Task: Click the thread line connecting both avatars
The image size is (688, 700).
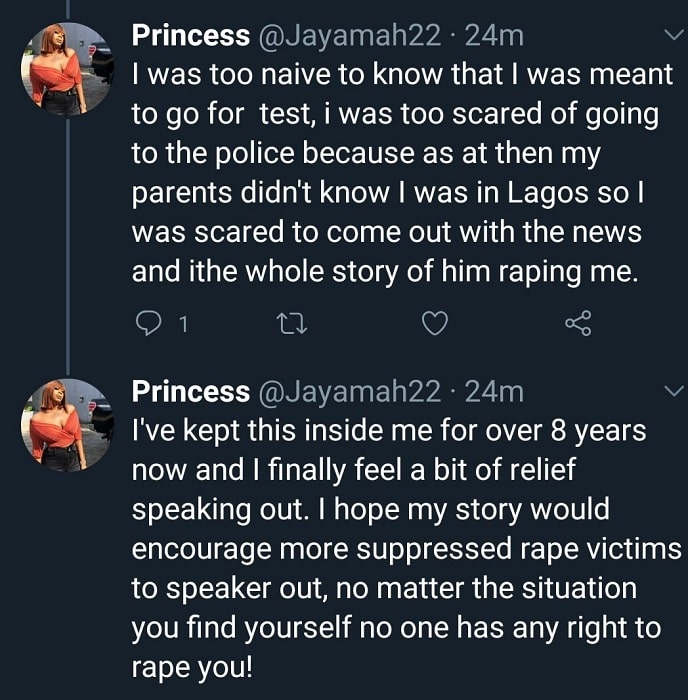Action: (68, 246)
